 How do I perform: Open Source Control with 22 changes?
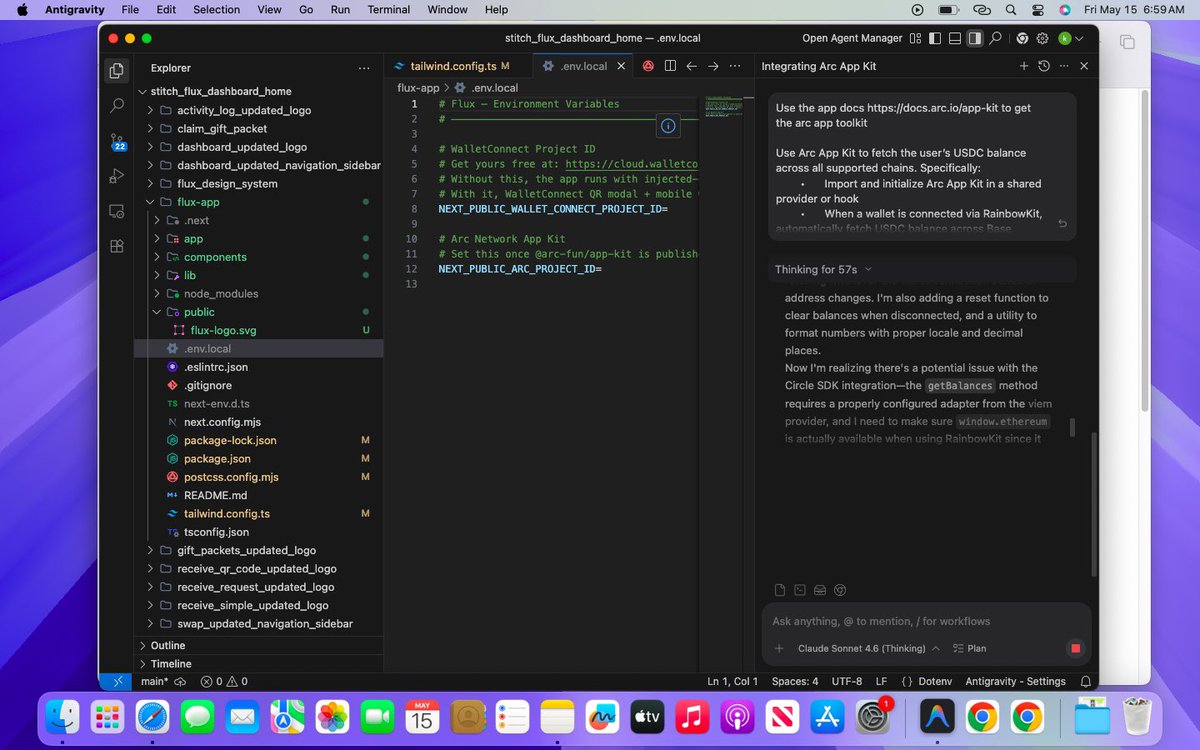(x=117, y=141)
